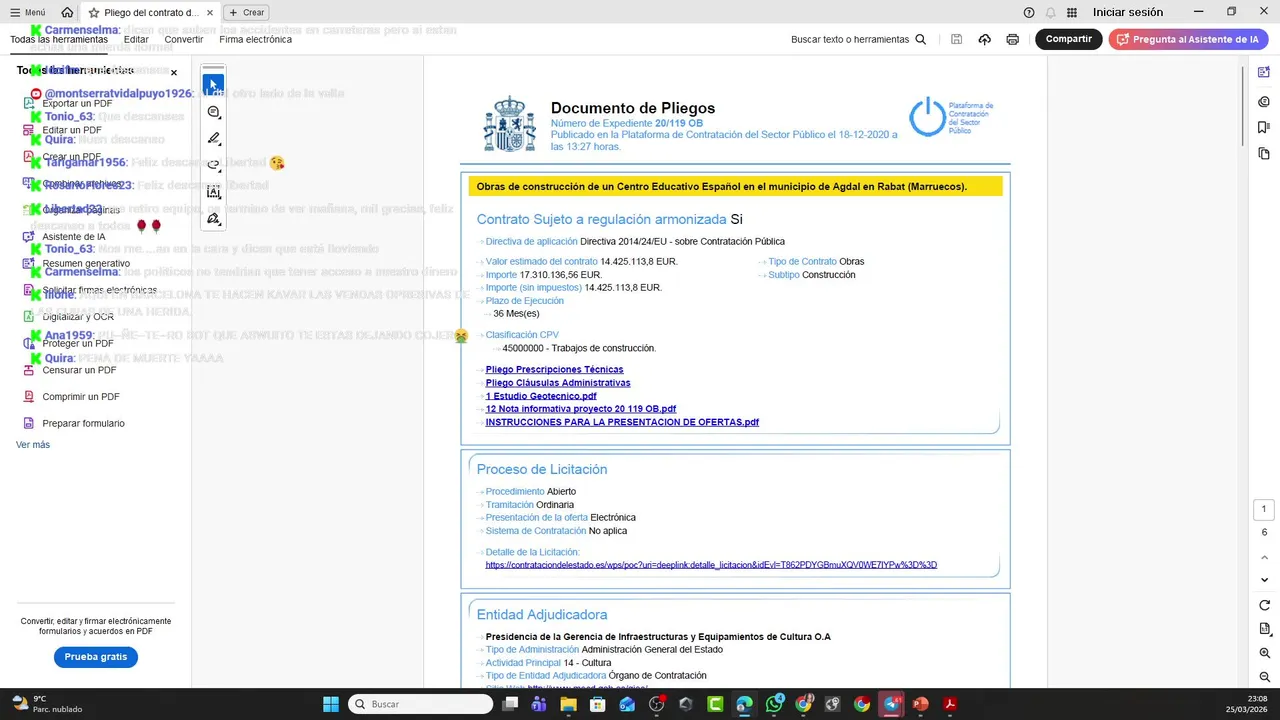Select the add text box tool
This screenshot has height=720, width=1280.
click(213, 192)
